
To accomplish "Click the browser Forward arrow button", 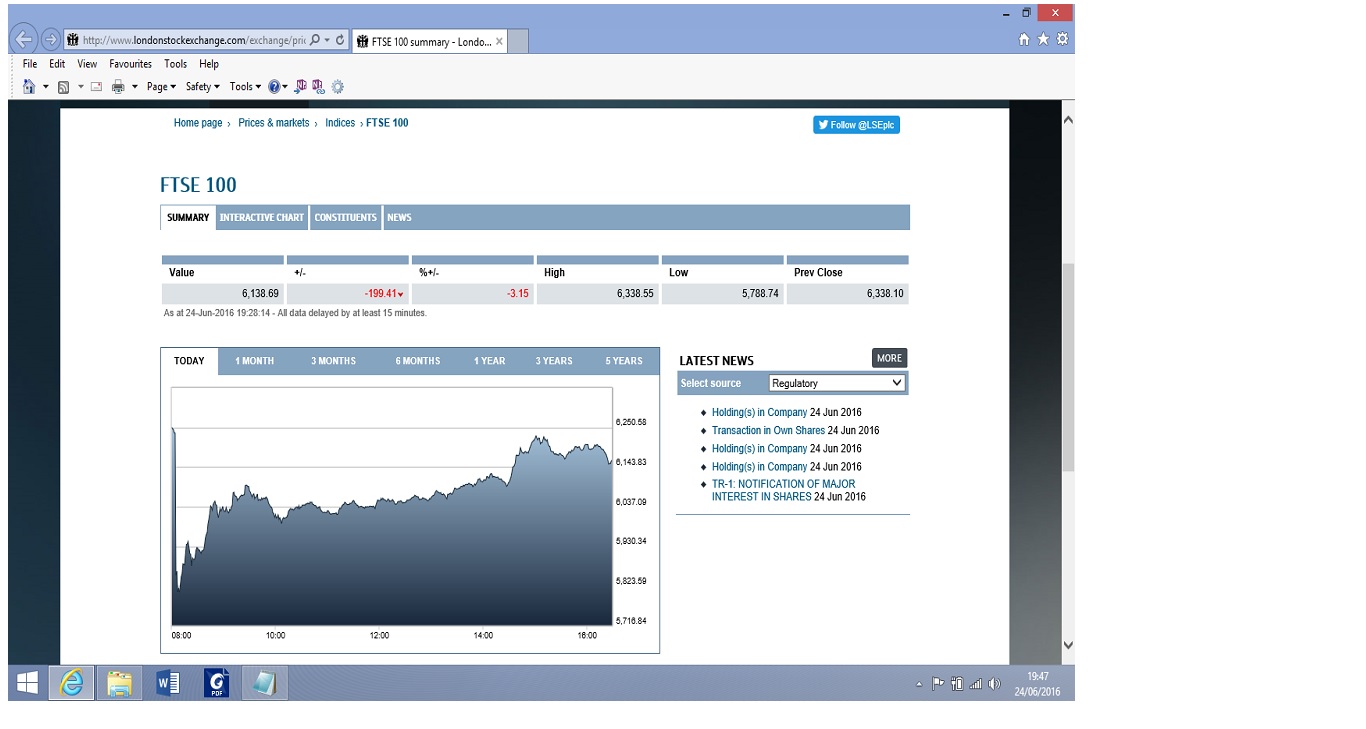I will [51, 40].
